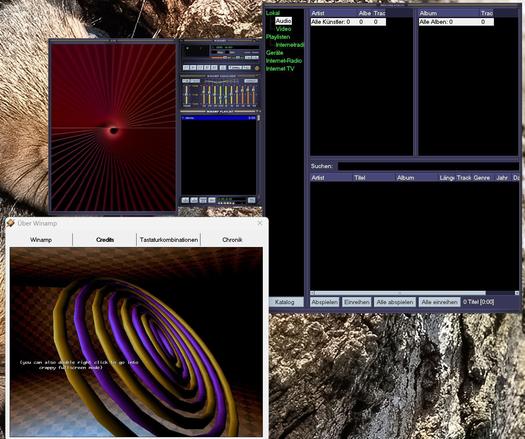Click the Previous track button in Winamp

186,68
